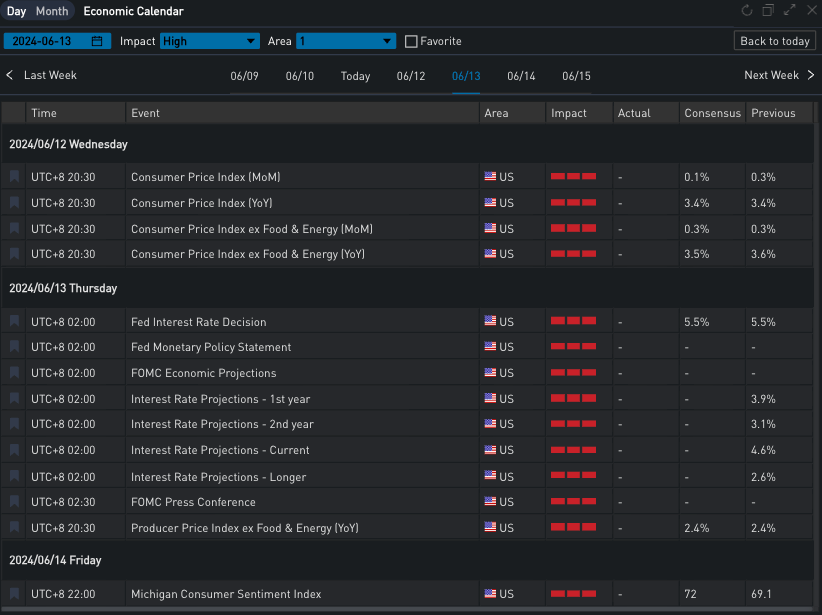The width and height of the screenshot is (822, 615).
Task: Open the Impact dropdown set to High
Action: click(209, 41)
